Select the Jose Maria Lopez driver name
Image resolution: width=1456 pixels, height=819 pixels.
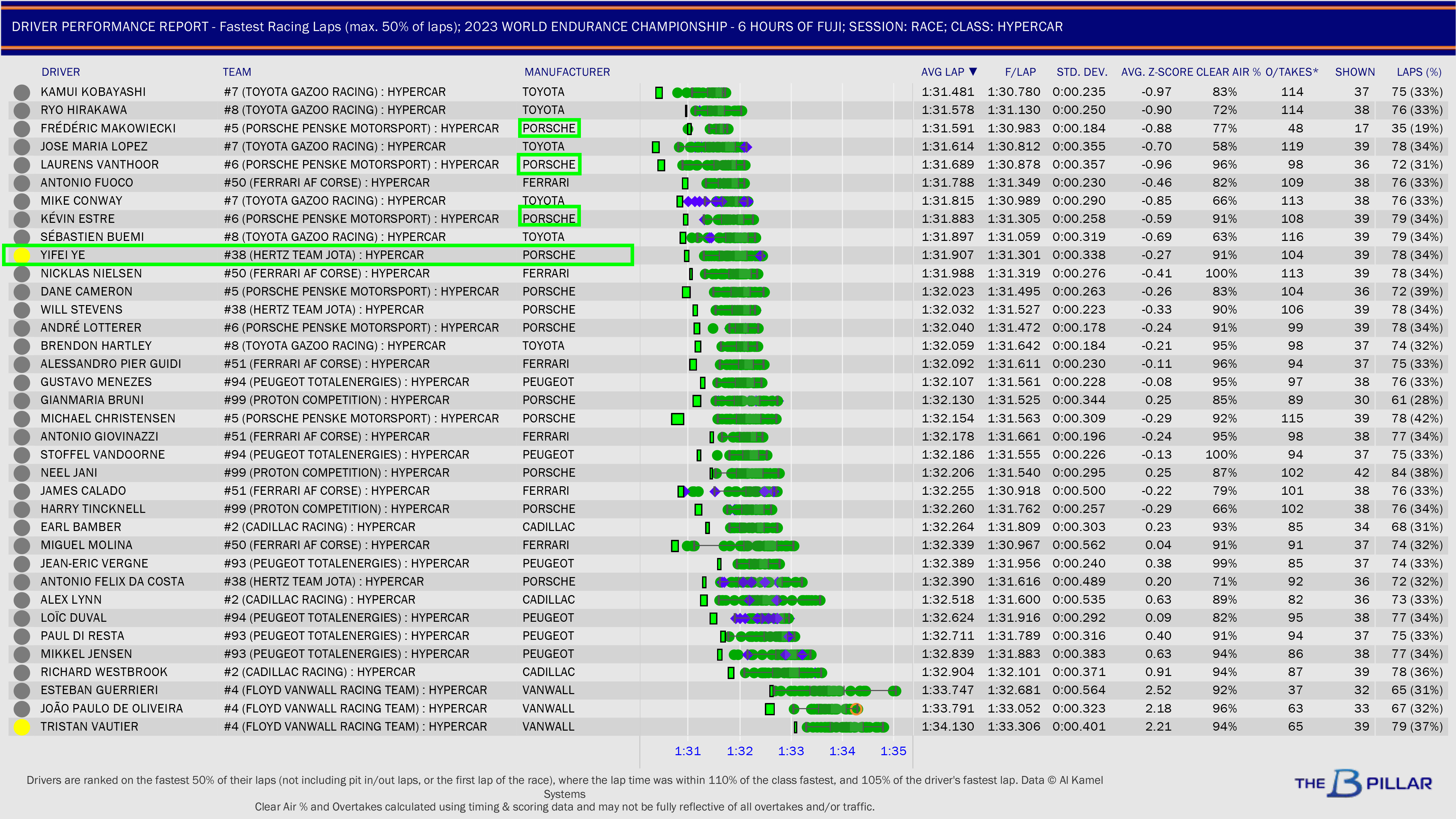click(x=94, y=146)
